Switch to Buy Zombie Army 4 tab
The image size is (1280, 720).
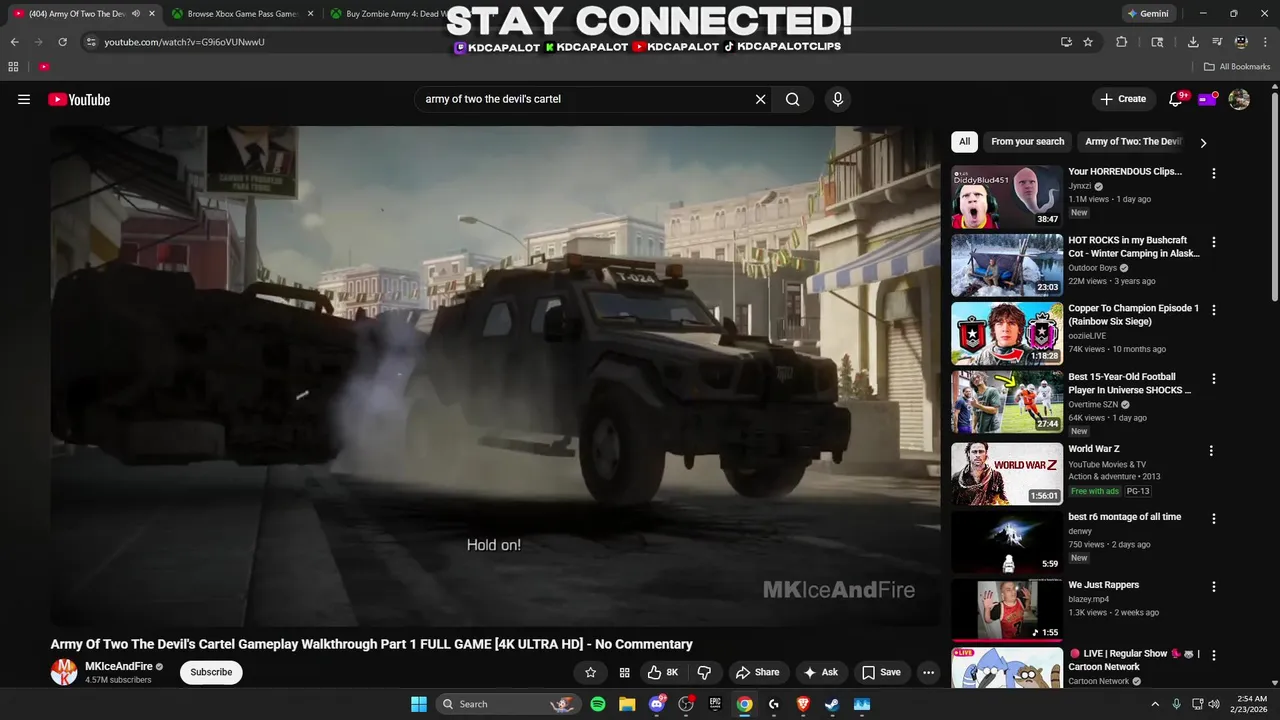point(395,14)
